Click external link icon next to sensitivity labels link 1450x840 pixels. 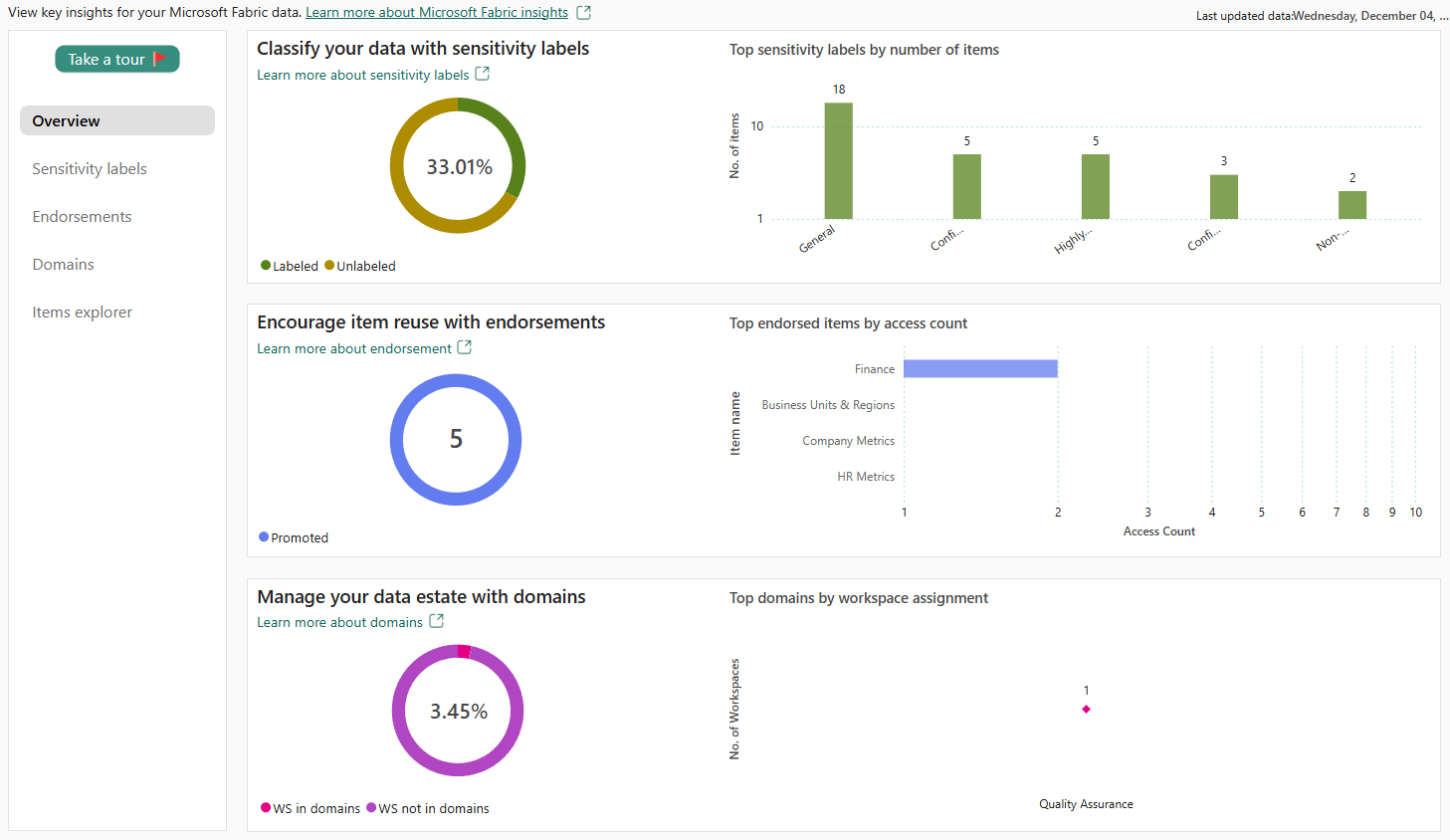tap(483, 74)
